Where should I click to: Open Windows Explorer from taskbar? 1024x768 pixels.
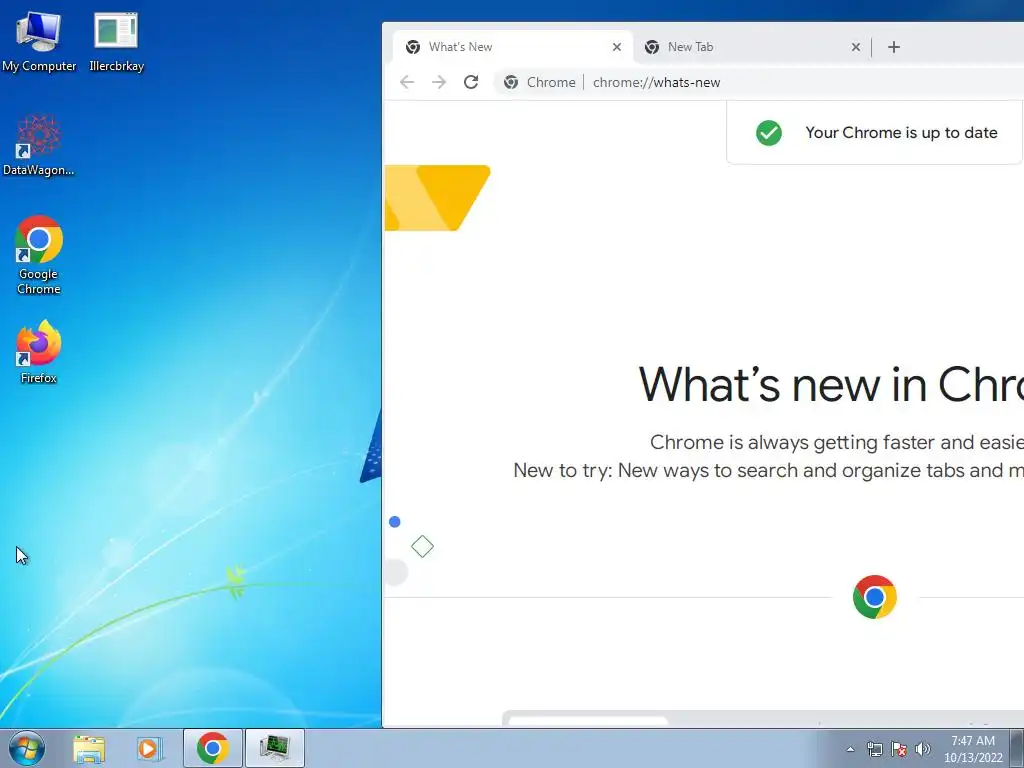click(89, 748)
